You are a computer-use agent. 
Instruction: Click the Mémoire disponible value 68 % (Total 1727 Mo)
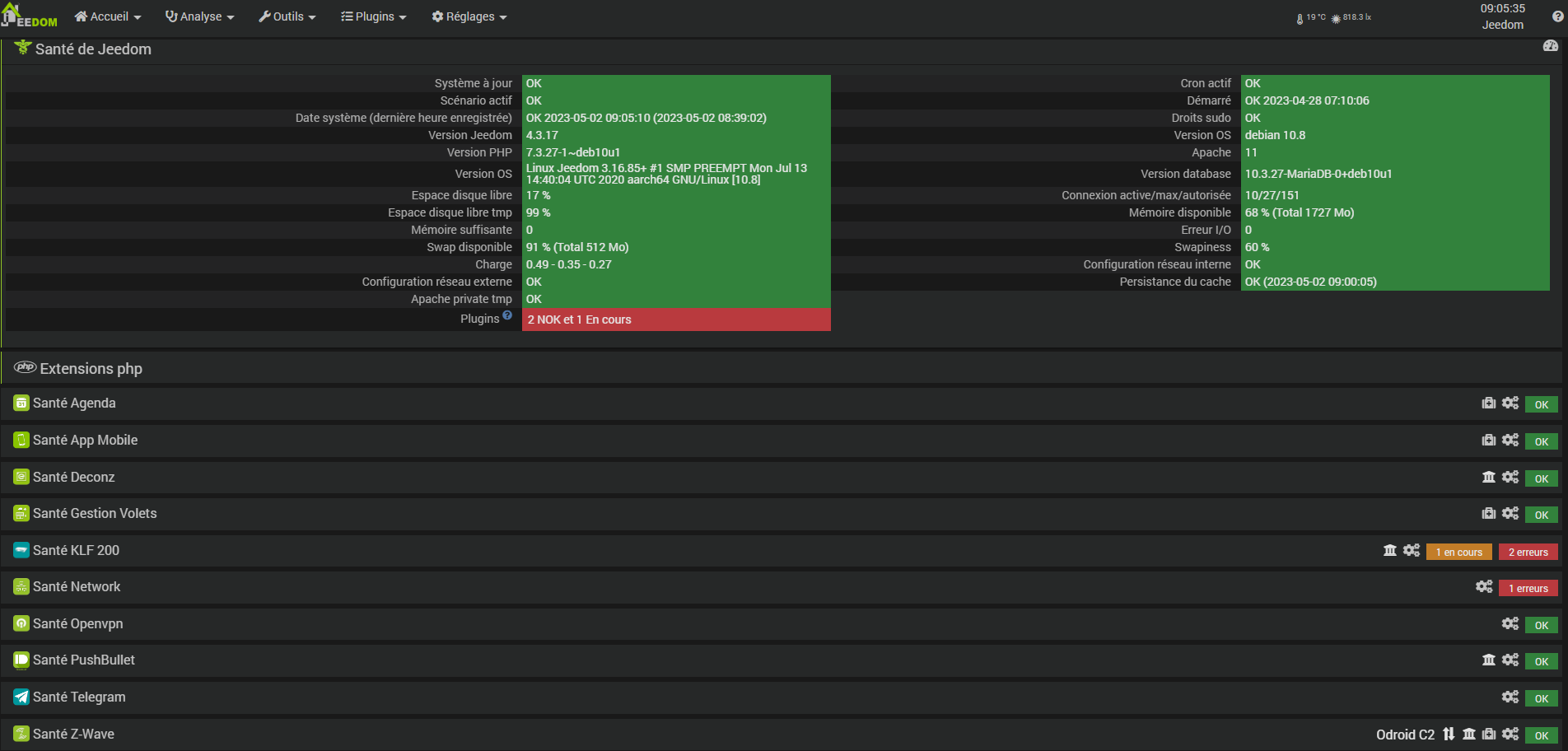click(1300, 212)
